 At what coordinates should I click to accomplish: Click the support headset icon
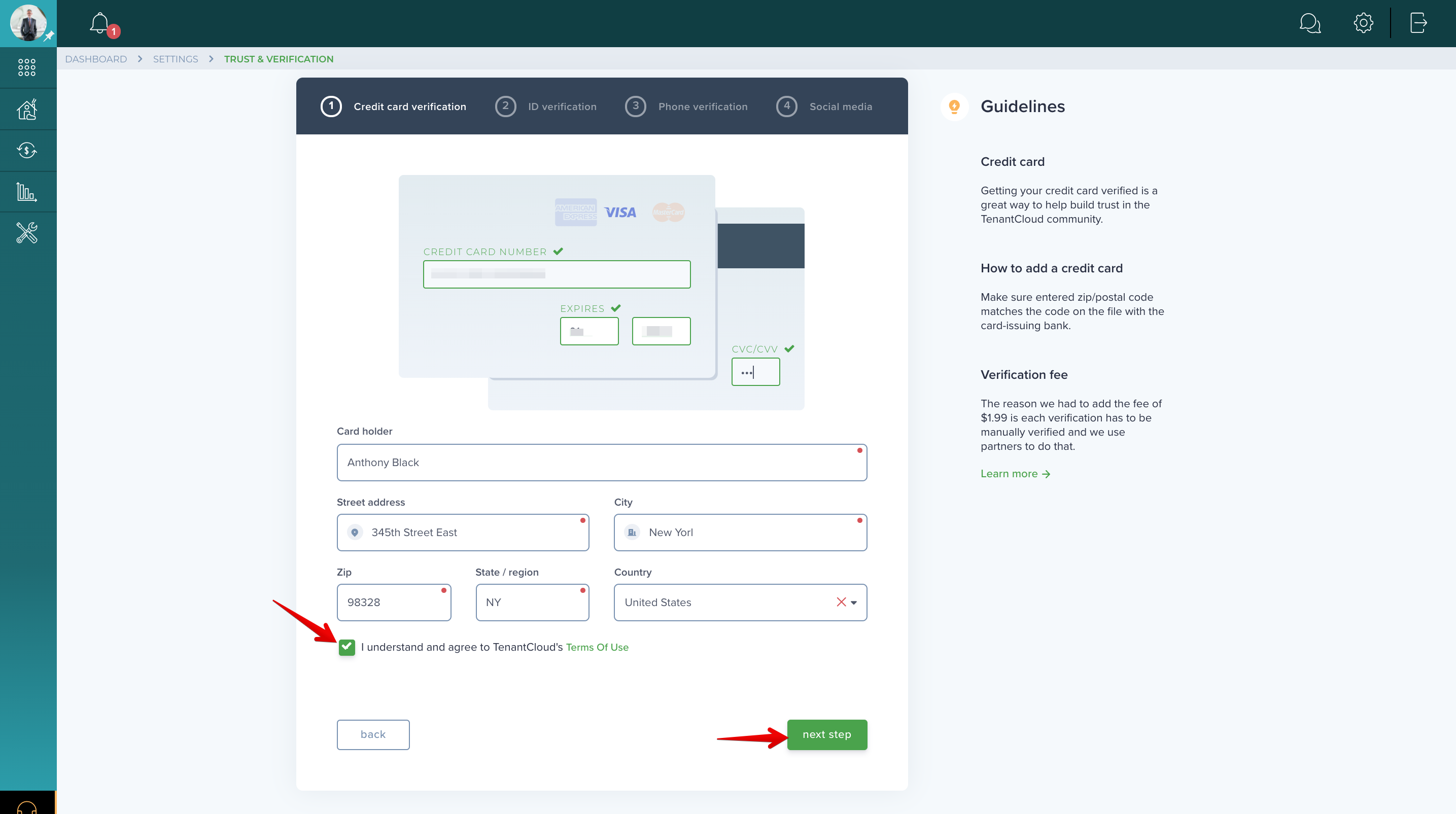coord(26,807)
